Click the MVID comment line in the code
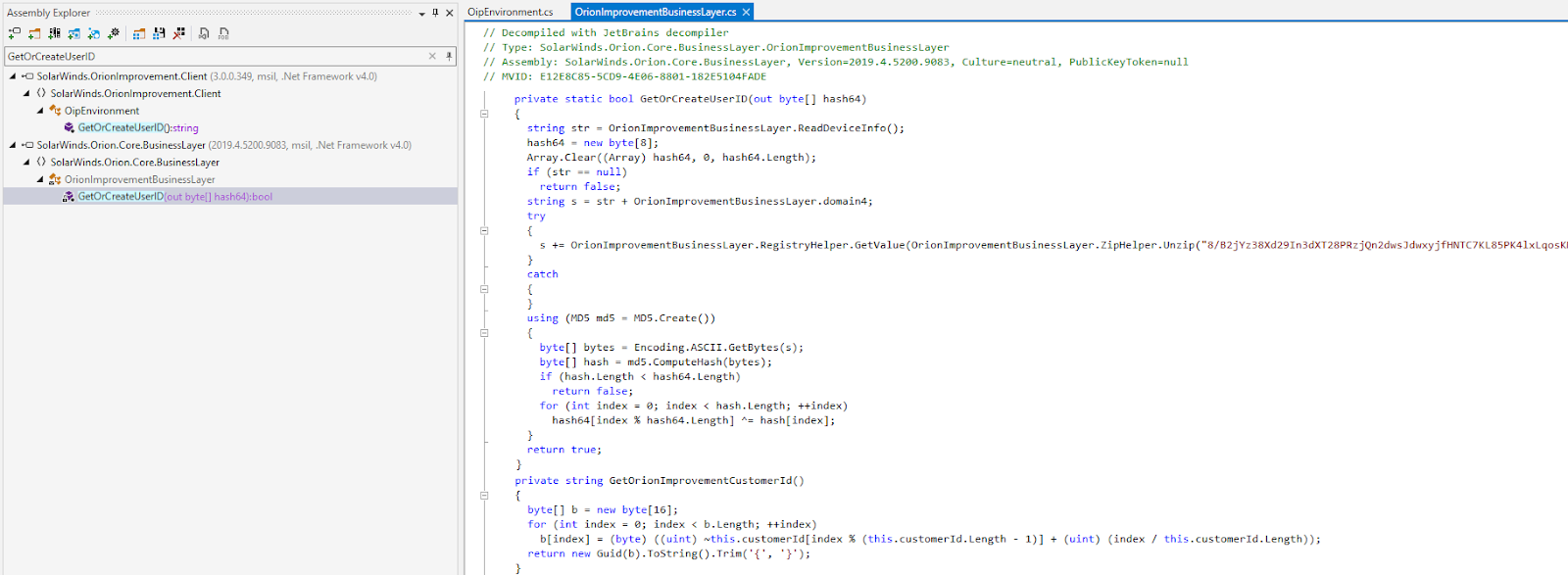The height and width of the screenshot is (575, 1568). [x=624, y=76]
